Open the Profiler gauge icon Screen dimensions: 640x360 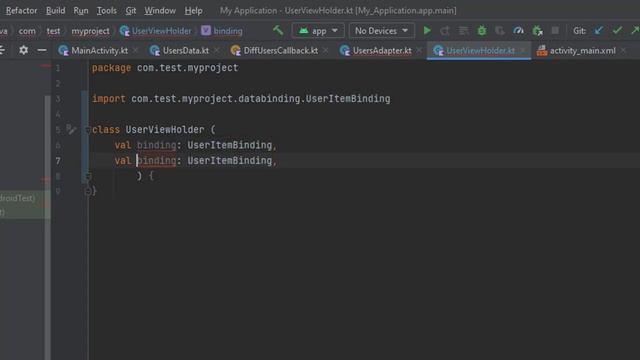tap(518, 31)
